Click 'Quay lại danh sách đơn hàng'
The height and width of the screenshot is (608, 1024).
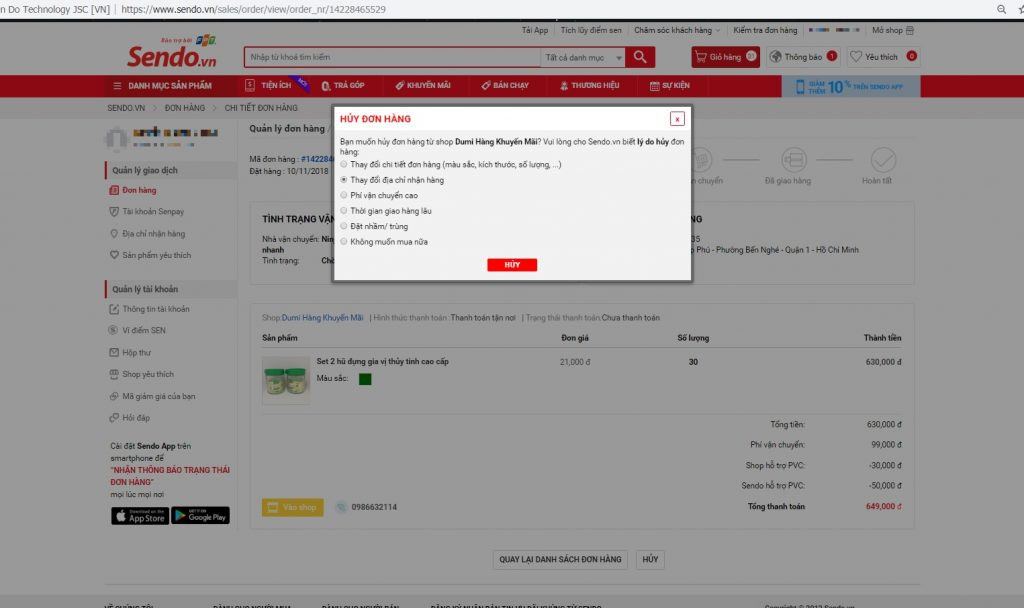[x=560, y=560]
